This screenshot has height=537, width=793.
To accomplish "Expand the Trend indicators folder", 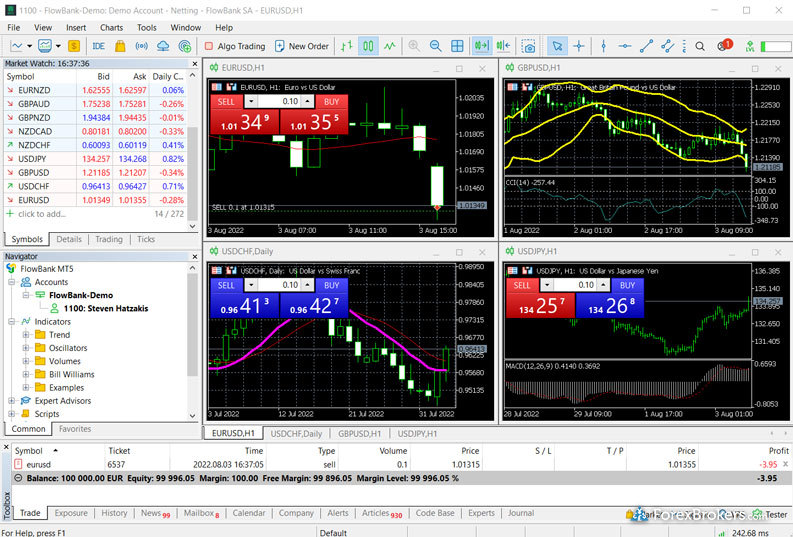I will click(26, 335).
